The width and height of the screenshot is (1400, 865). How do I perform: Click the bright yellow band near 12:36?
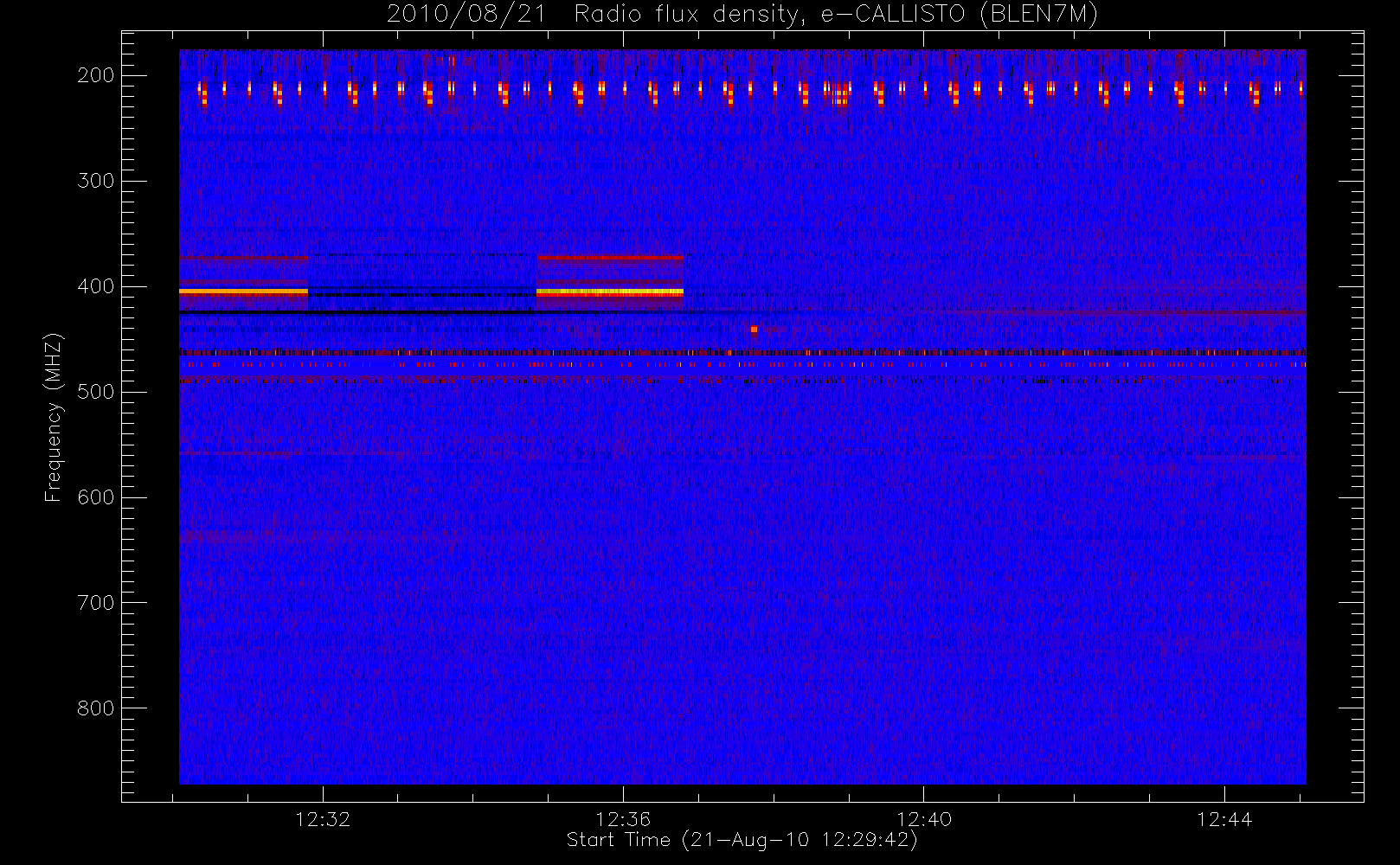tap(610, 292)
